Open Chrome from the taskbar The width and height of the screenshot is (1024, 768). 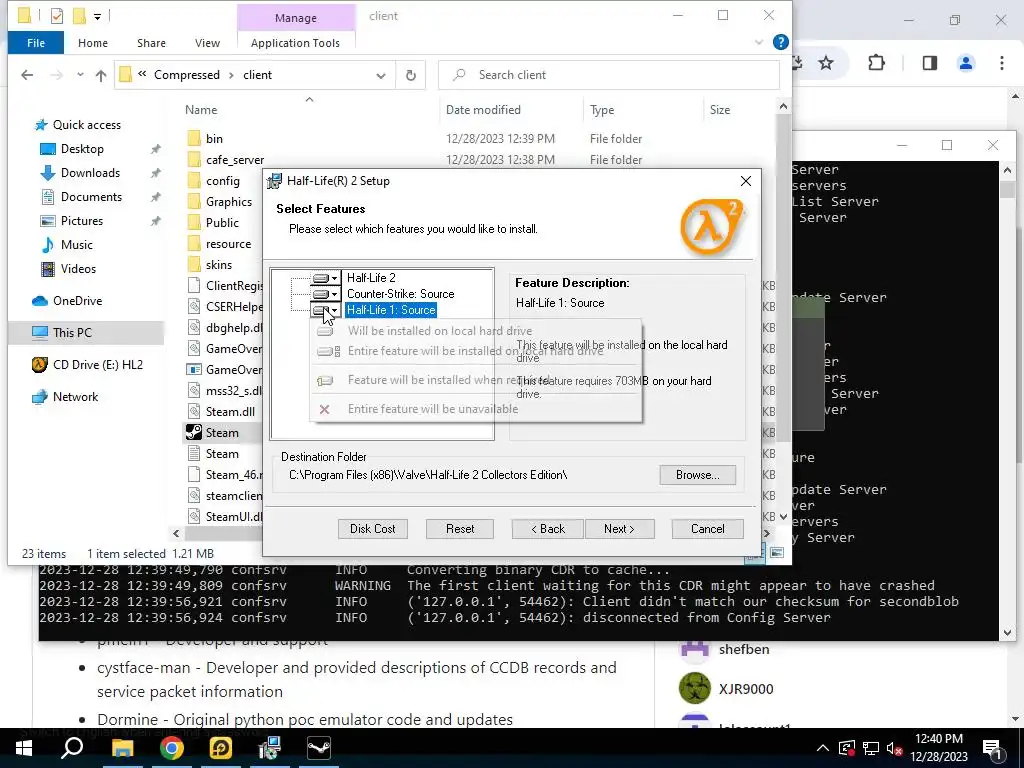point(171,748)
